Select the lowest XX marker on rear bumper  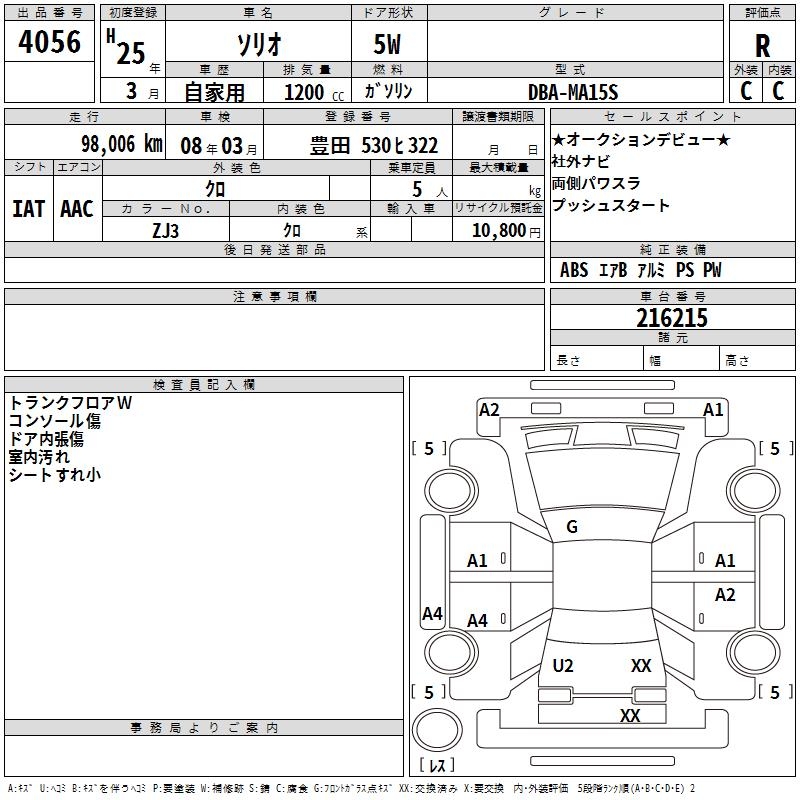630,715
